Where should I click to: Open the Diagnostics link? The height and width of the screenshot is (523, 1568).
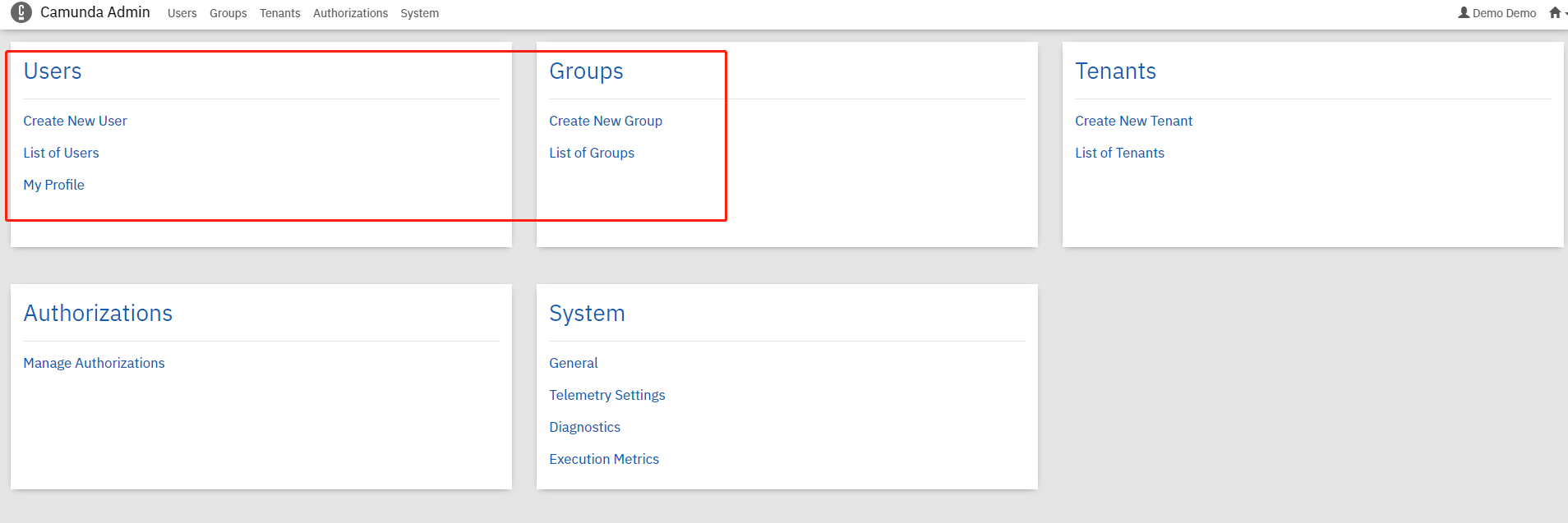pyautogui.click(x=584, y=427)
